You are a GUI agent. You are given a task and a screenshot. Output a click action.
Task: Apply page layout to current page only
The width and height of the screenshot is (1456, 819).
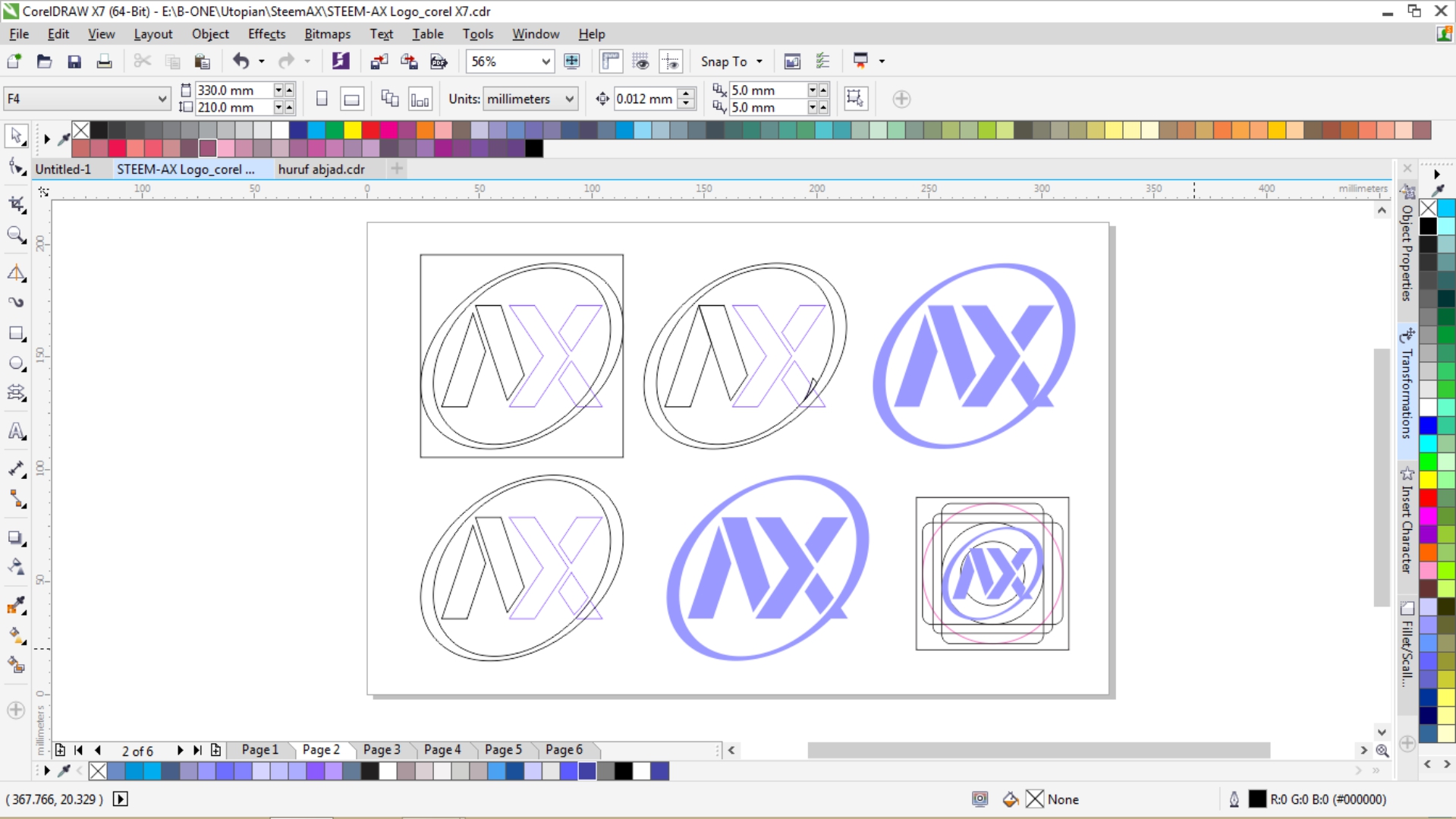coord(420,99)
